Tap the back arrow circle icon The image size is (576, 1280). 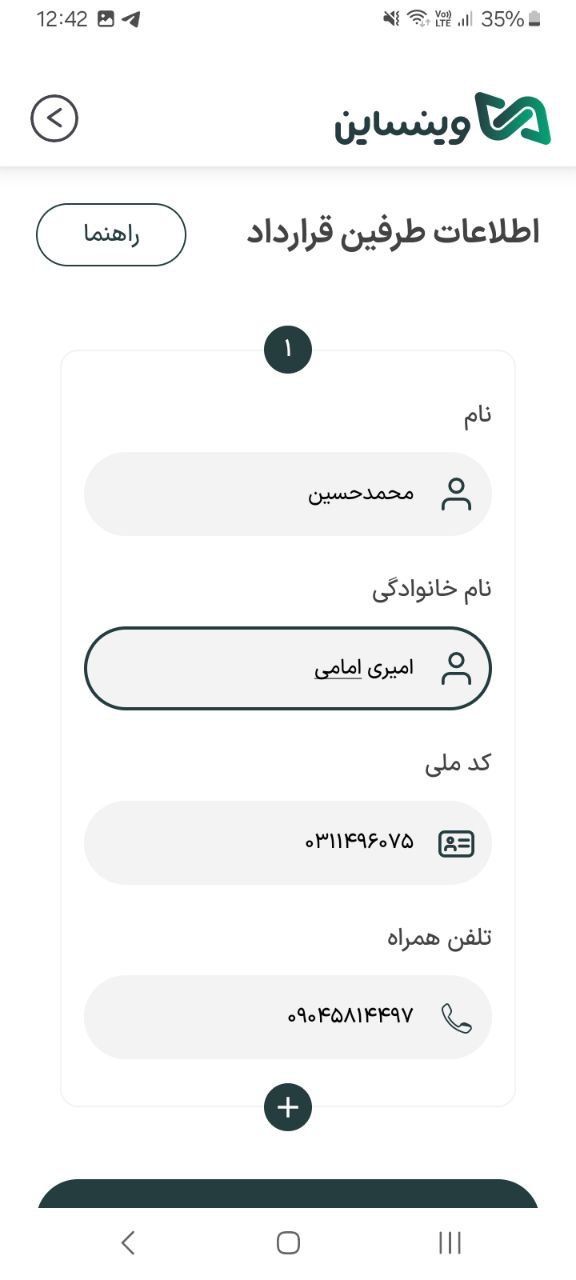click(54, 118)
